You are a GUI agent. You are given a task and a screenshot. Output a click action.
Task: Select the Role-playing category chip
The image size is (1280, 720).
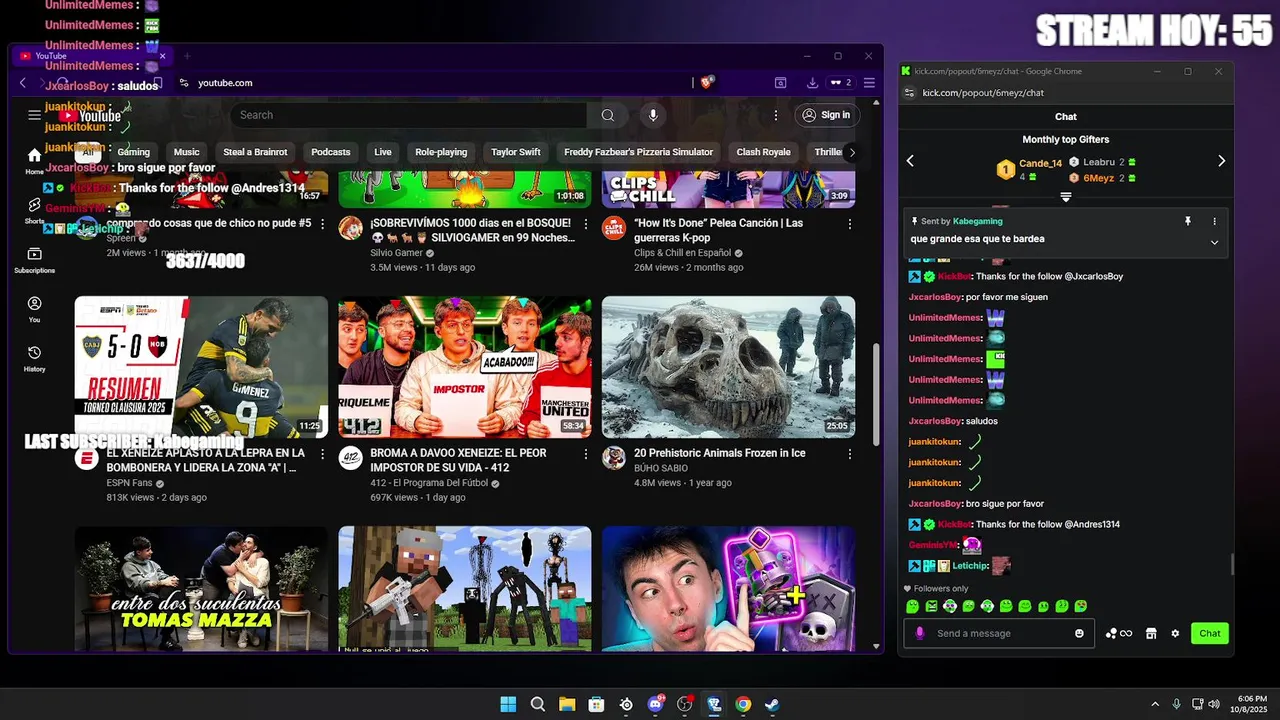(x=441, y=152)
